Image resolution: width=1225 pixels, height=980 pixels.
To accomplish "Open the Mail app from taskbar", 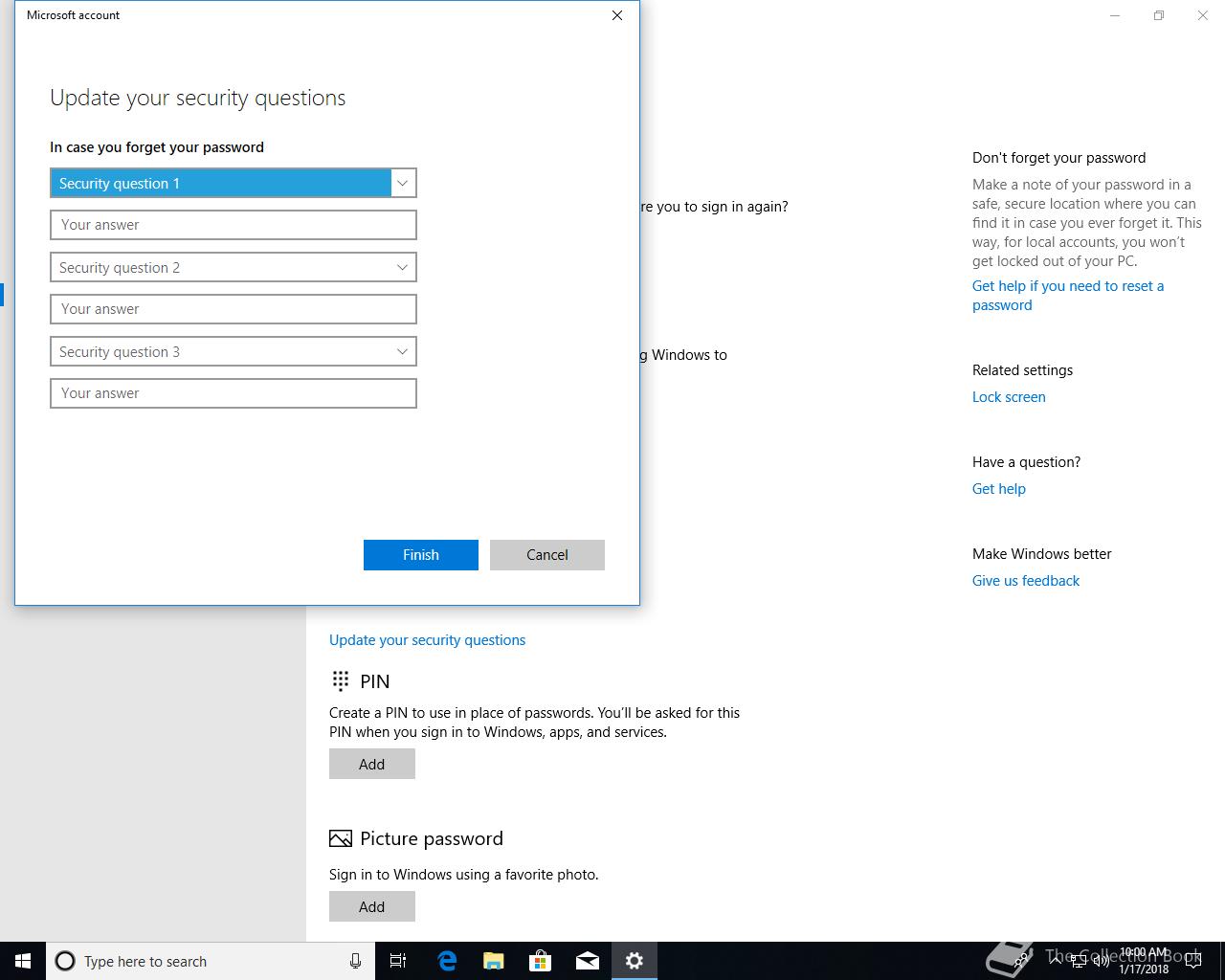I will (x=587, y=961).
